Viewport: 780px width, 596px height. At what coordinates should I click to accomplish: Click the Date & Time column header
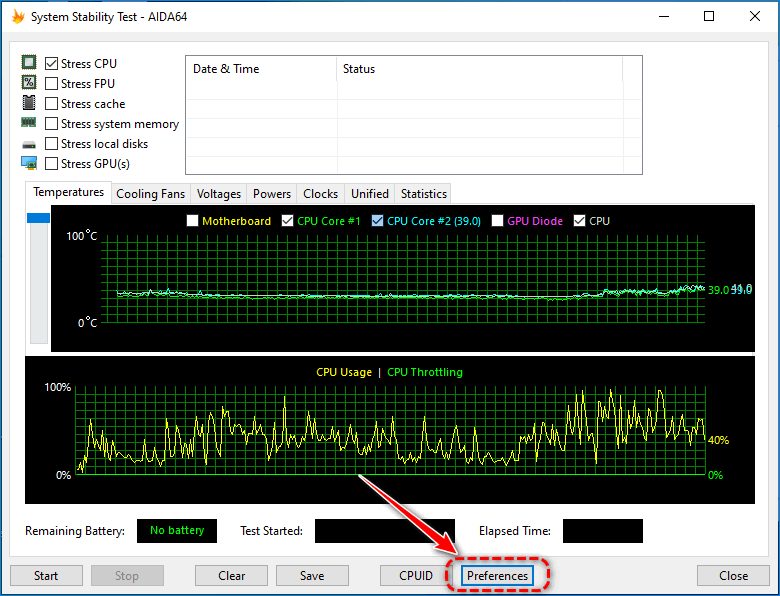[262, 69]
